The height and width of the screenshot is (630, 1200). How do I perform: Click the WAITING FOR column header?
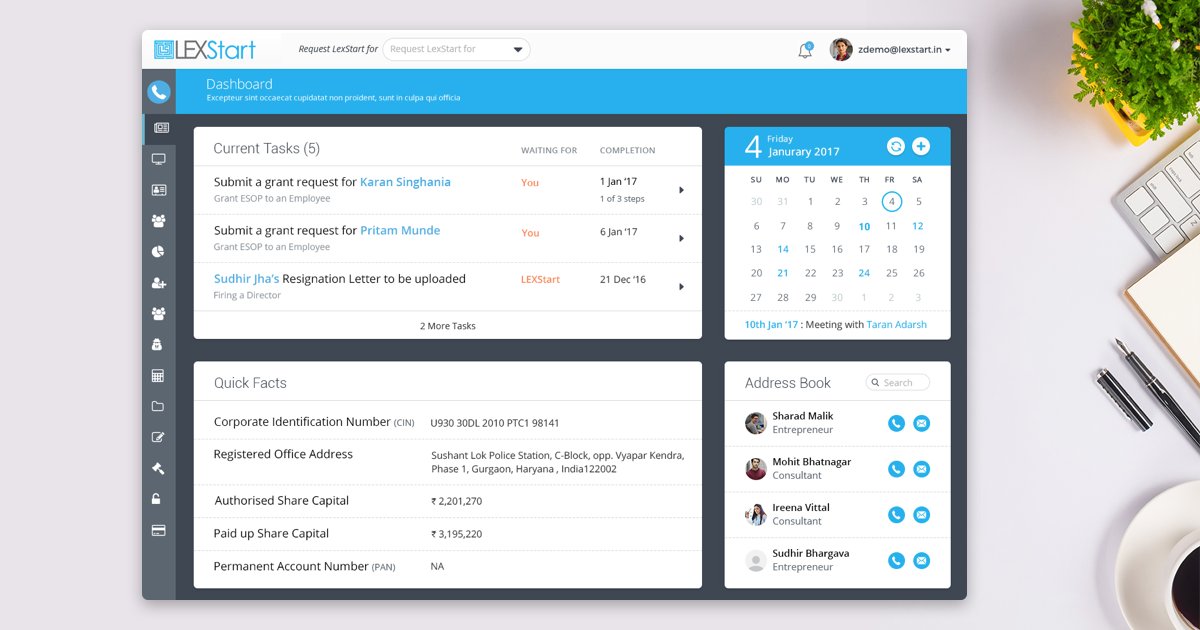[x=549, y=151]
